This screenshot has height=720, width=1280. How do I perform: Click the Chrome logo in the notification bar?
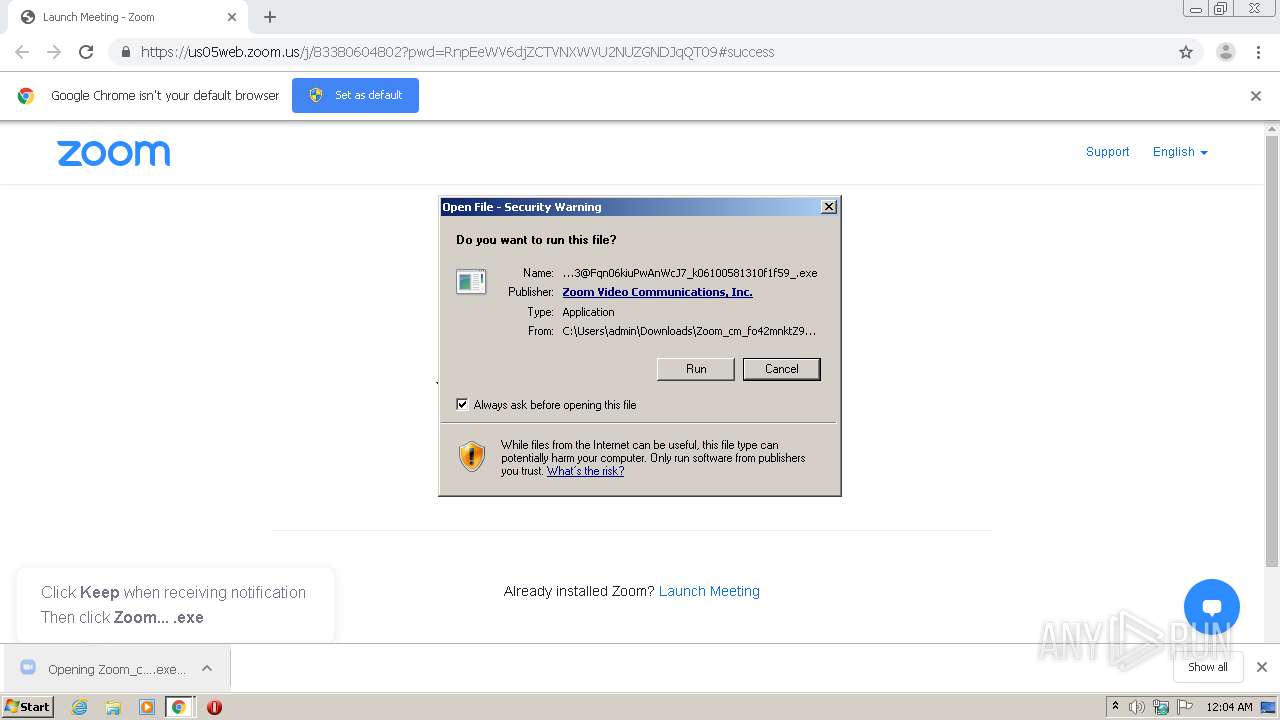click(26, 96)
